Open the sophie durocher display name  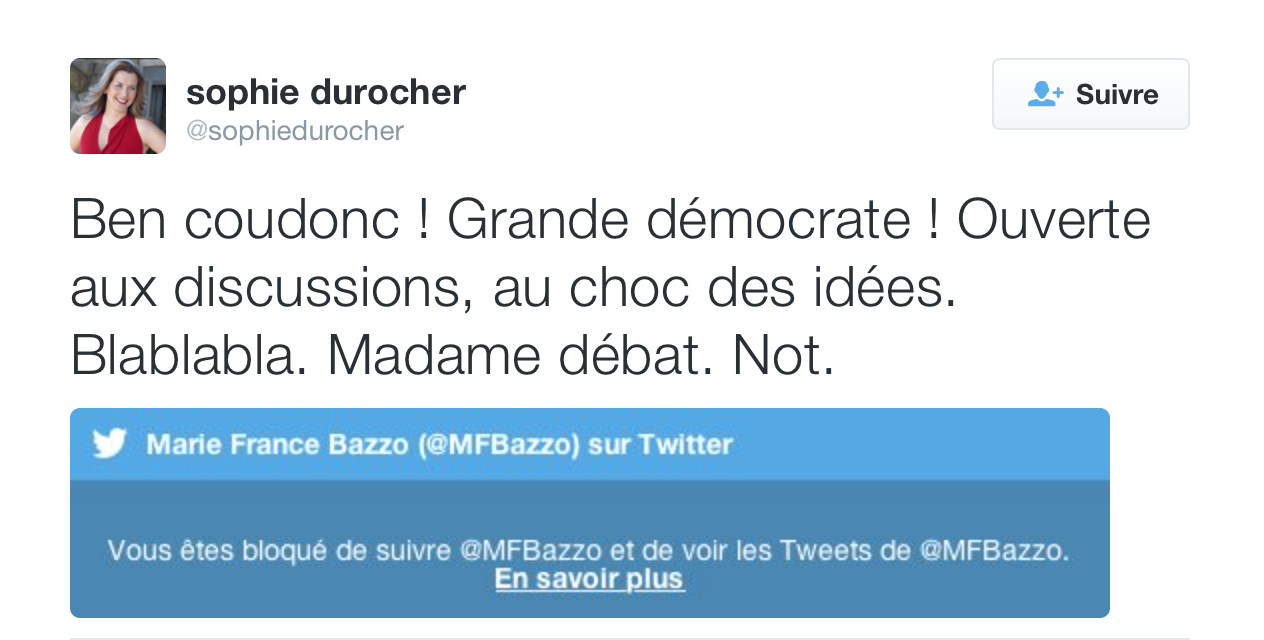click(x=326, y=92)
